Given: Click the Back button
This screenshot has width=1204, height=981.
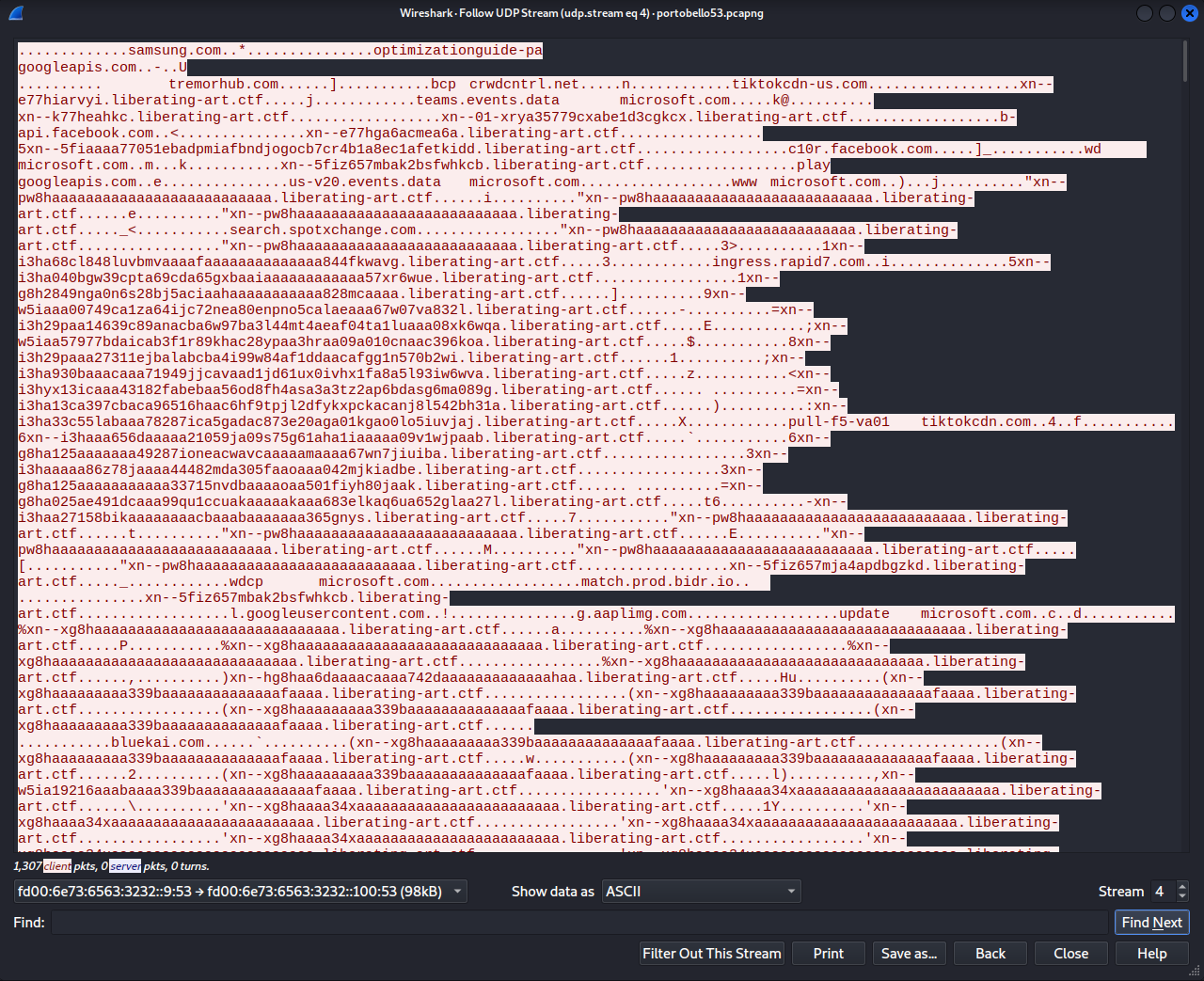Looking at the screenshot, I should (x=990, y=954).
